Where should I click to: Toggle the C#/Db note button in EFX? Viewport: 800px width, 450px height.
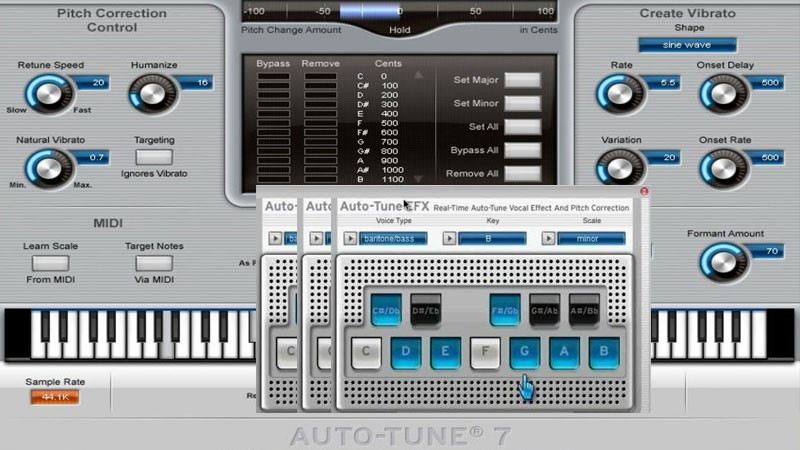[x=386, y=310]
